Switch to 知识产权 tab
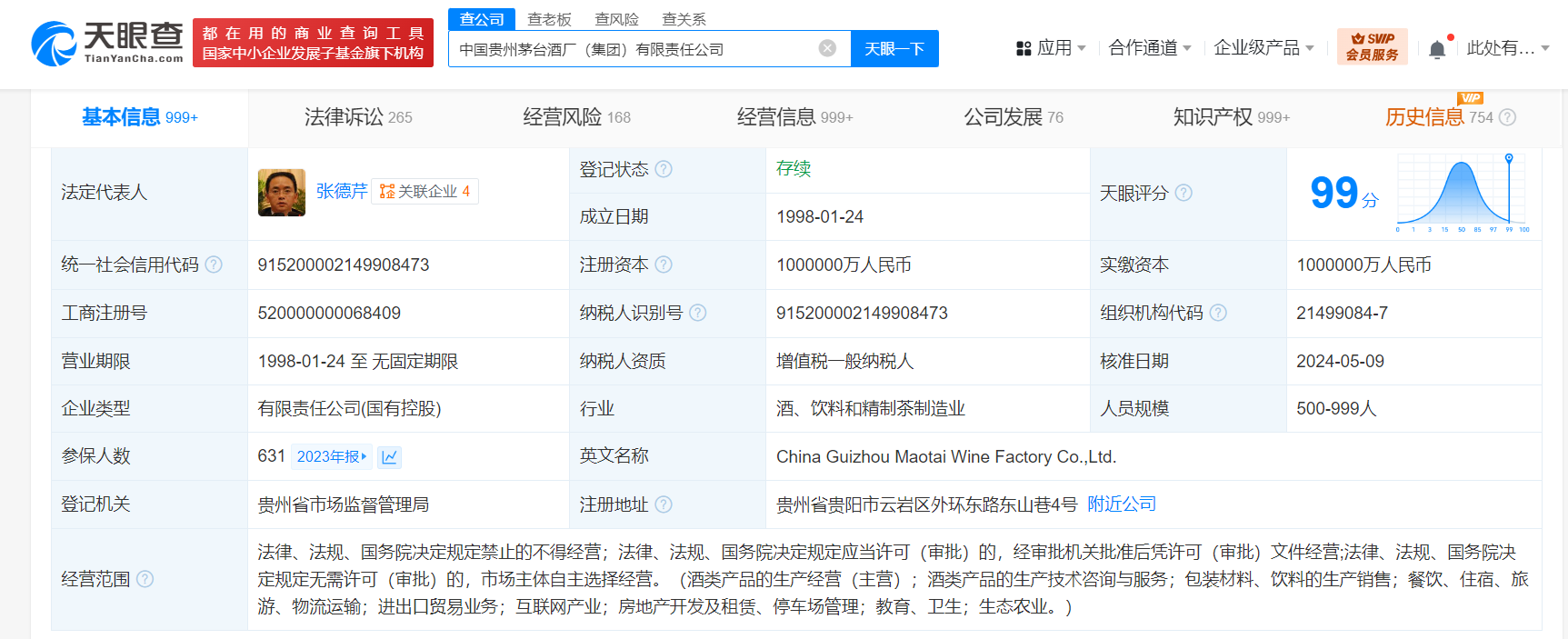1568x639 pixels. [x=1232, y=117]
